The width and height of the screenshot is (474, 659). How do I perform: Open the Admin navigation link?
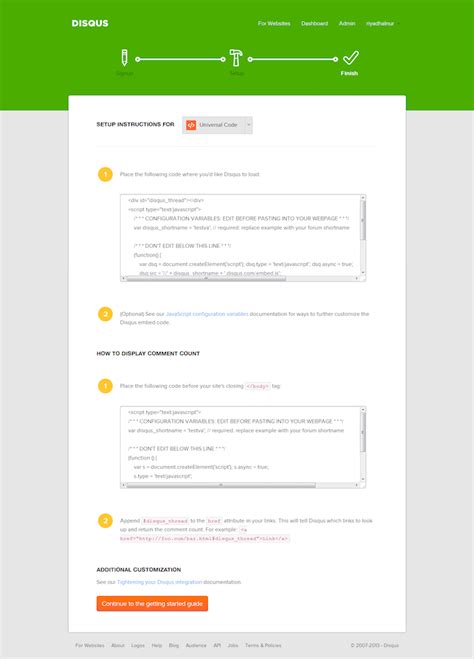pyautogui.click(x=347, y=24)
